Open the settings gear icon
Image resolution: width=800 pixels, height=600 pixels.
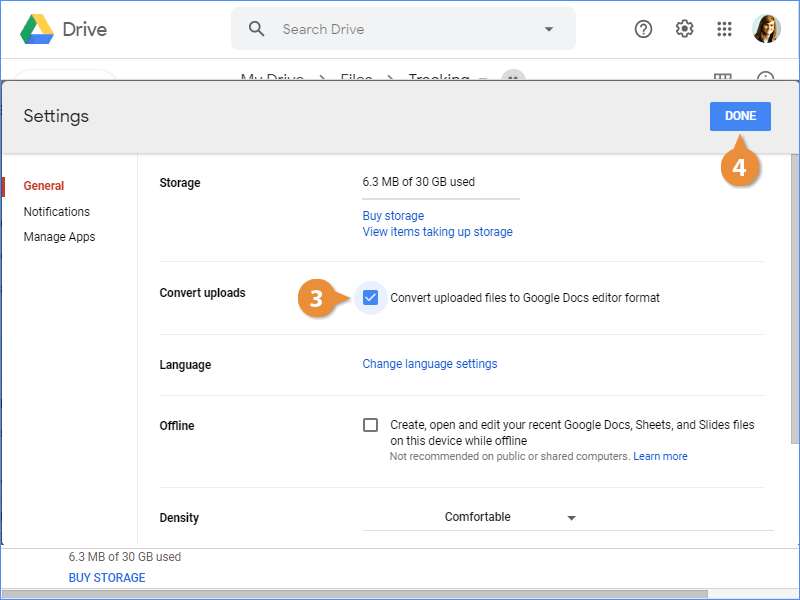tap(685, 29)
